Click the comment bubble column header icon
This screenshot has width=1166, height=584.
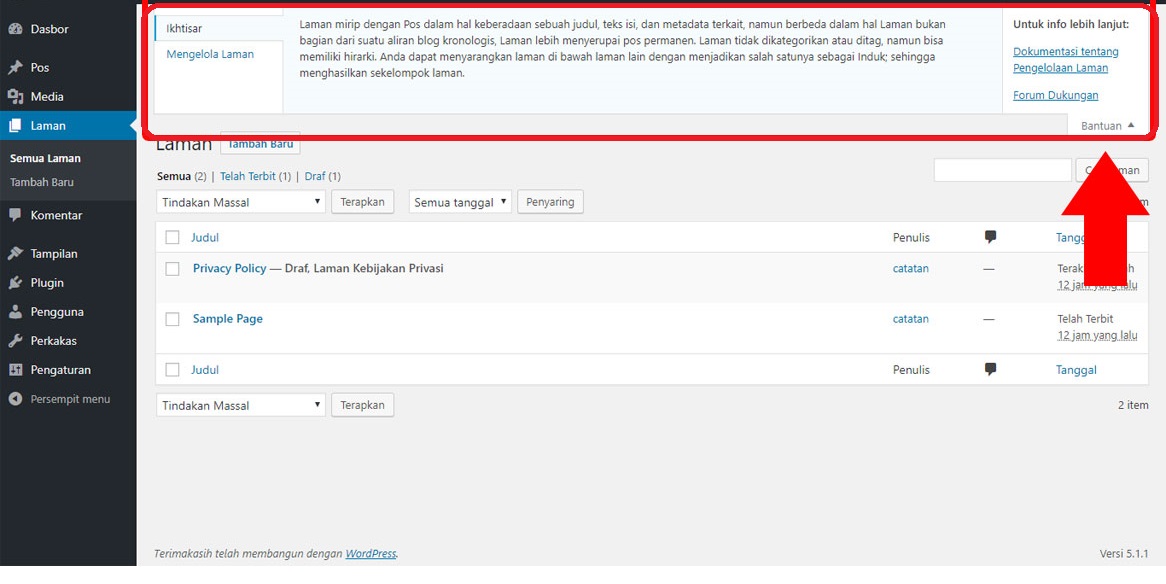pos(989,237)
